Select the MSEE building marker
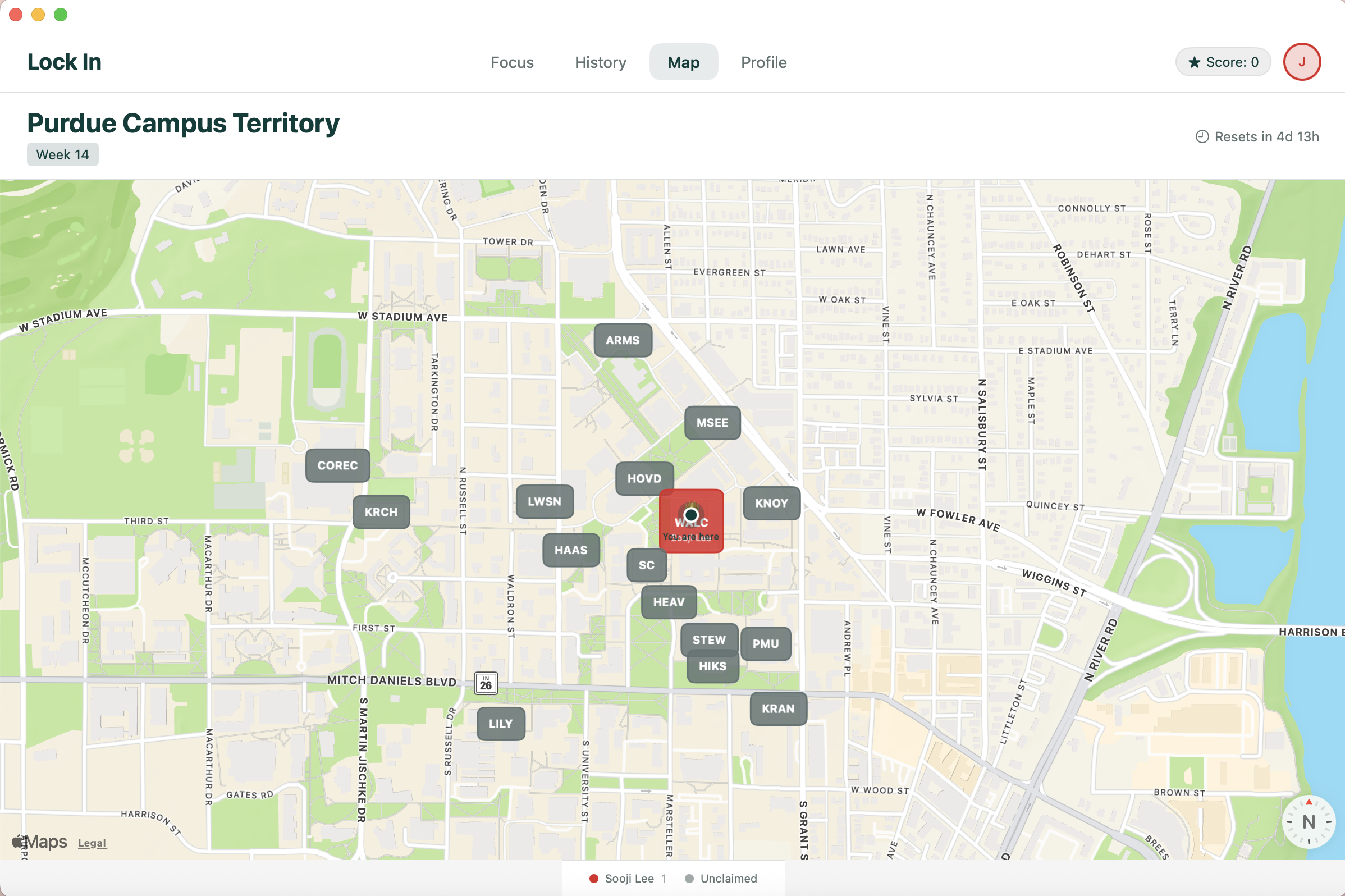Image resolution: width=1345 pixels, height=896 pixels. coord(712,423)
